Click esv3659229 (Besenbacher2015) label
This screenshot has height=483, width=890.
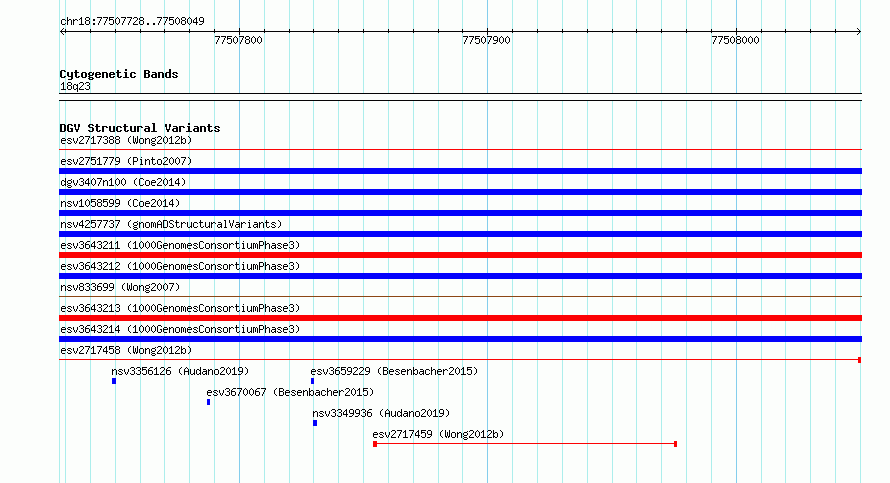click(x=394, y=371)
